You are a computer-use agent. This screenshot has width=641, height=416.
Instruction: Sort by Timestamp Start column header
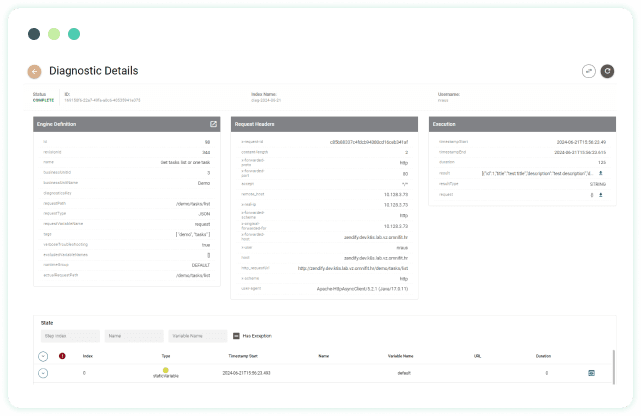243,355
